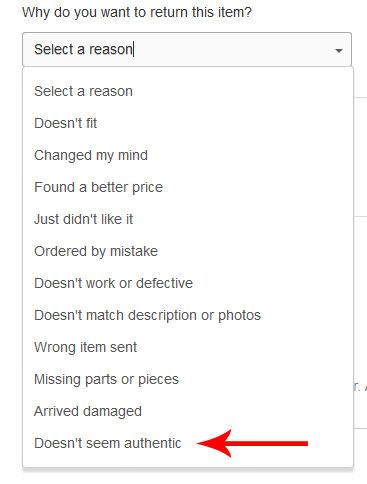The height and width of the screenshot is (484, 367).
Task: Pick 'Doesn't work or defective' reason
Action: pyautogui.click(x=188, y=283)
